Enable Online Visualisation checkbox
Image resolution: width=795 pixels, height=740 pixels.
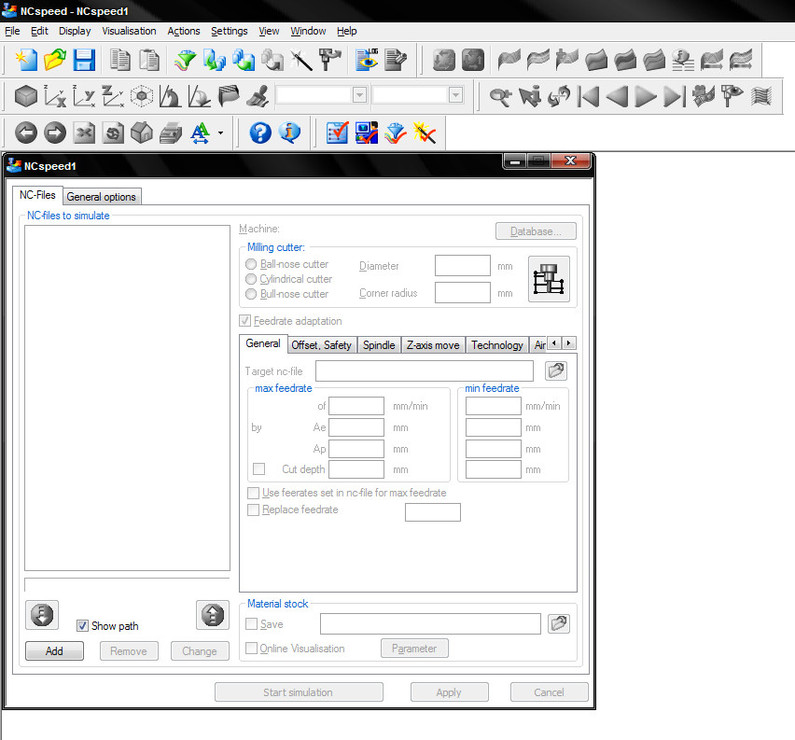coord(251,648)
